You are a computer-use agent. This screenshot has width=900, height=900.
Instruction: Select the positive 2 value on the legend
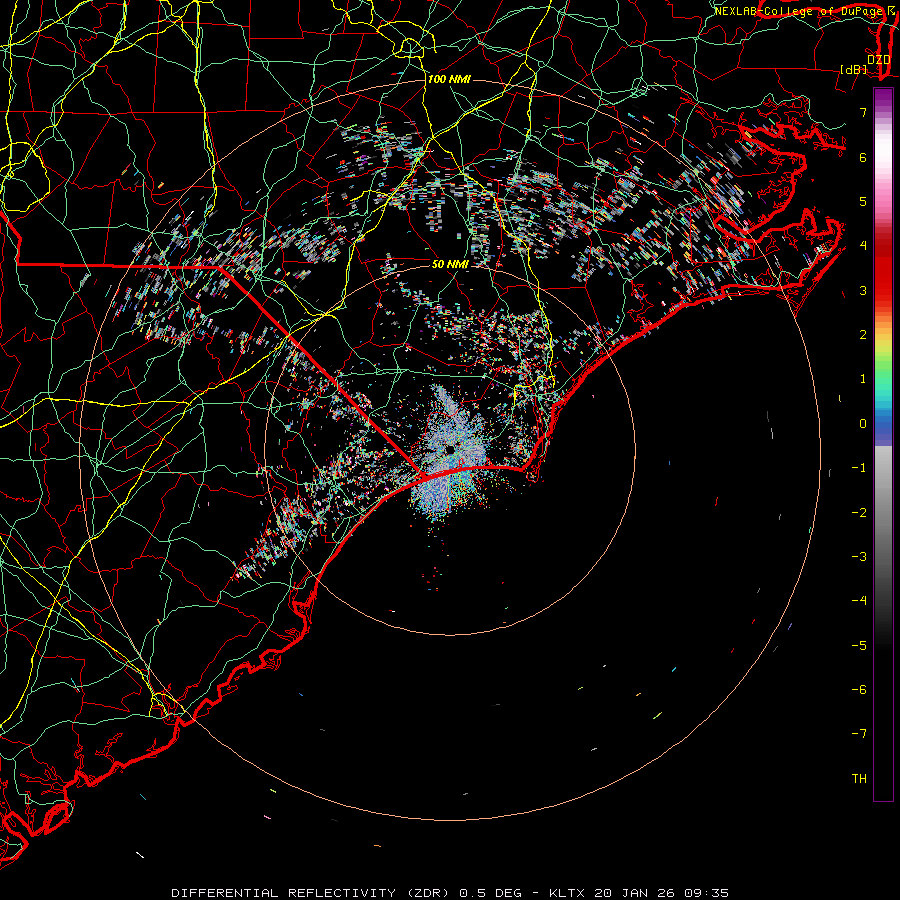point(863,335)
